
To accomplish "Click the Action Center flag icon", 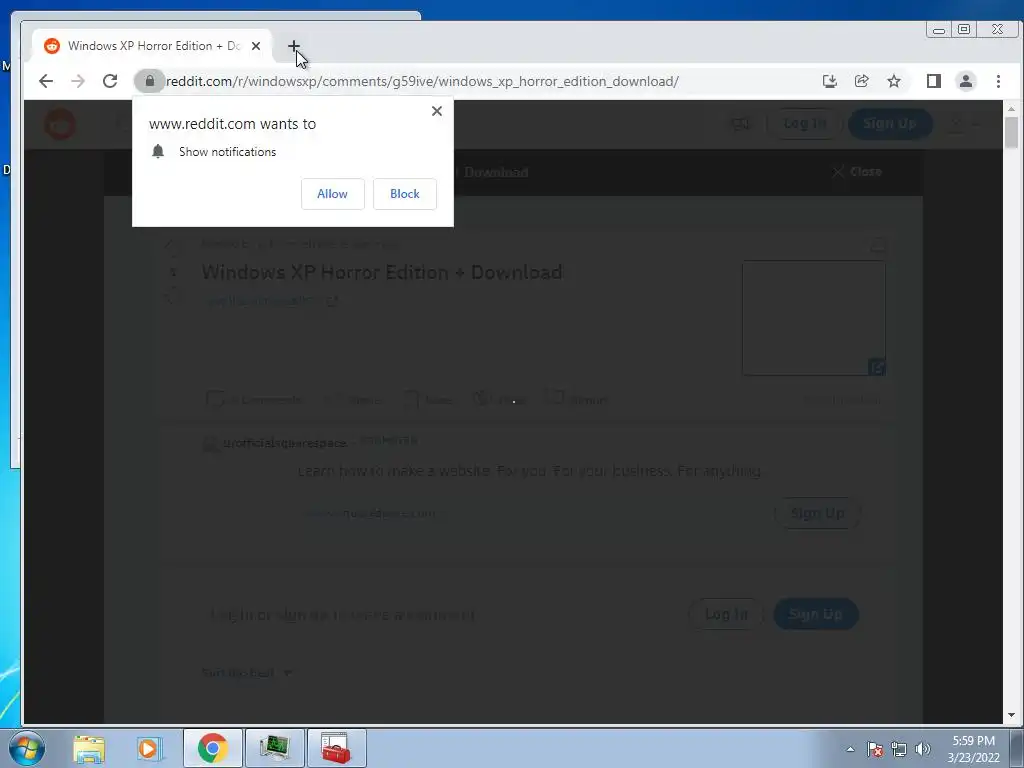I will pos(875,749).
